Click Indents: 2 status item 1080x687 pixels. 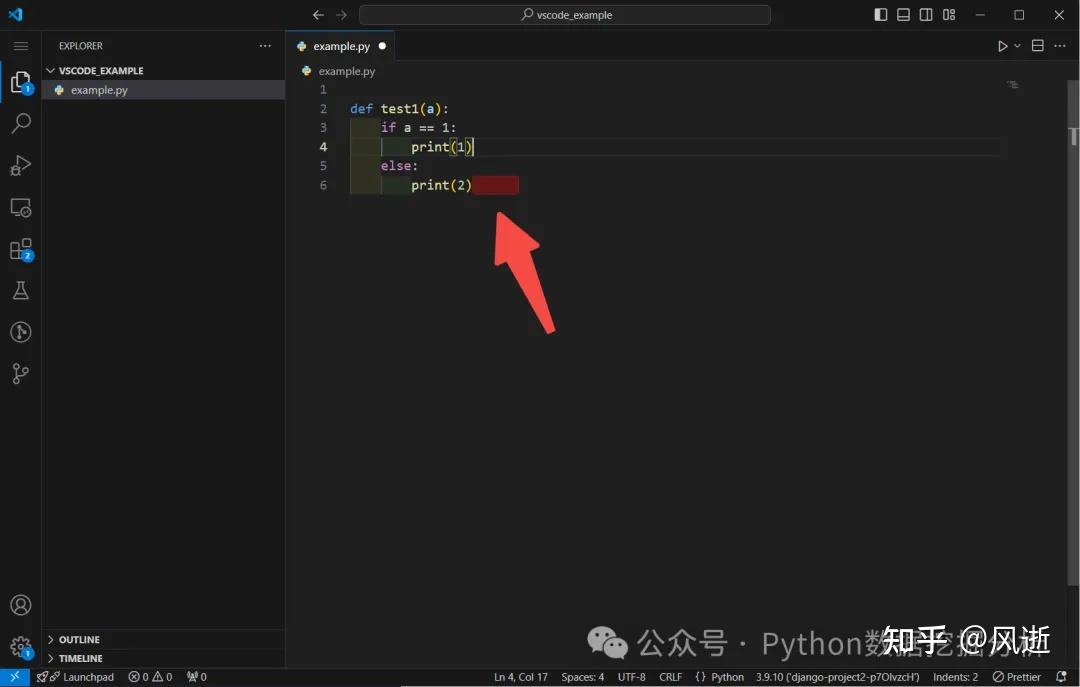point(955,677)
